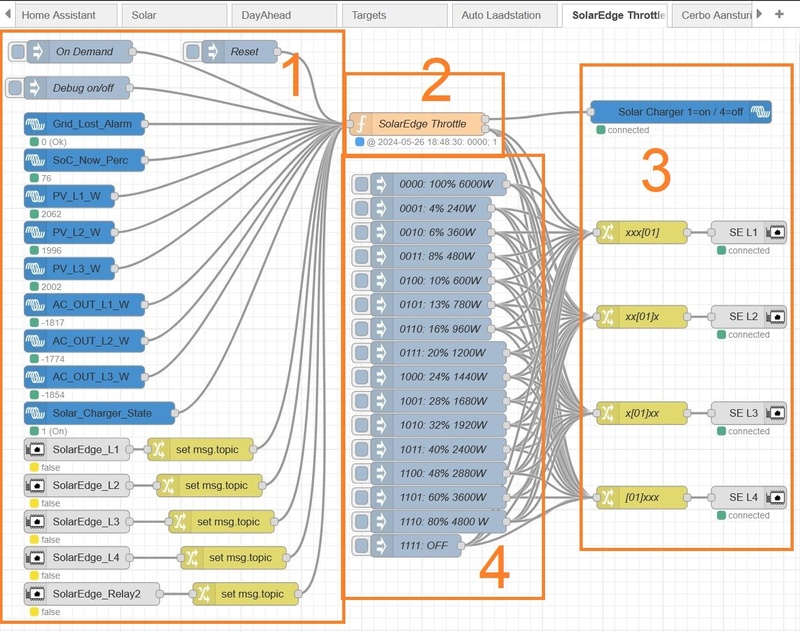Open the Targets tab

click(x=394, y=15)
